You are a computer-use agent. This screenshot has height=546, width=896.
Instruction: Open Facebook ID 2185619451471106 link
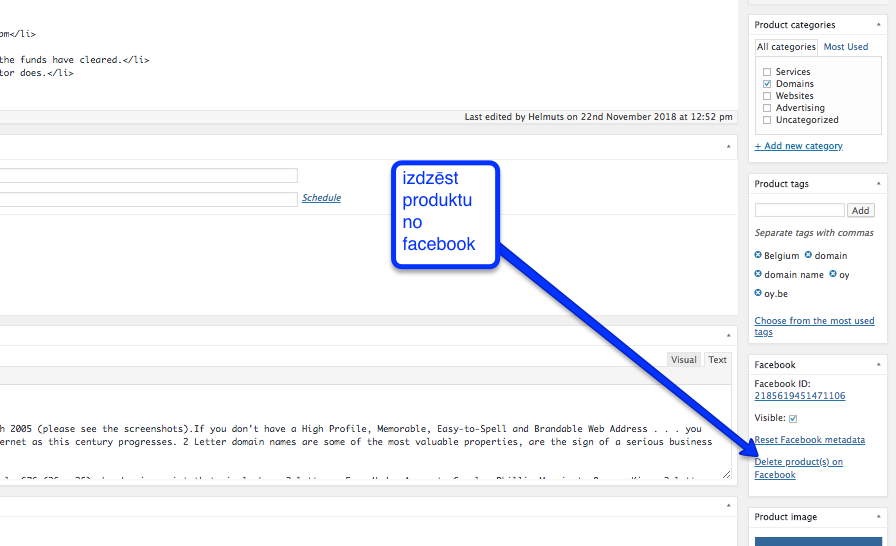[799, 396]
